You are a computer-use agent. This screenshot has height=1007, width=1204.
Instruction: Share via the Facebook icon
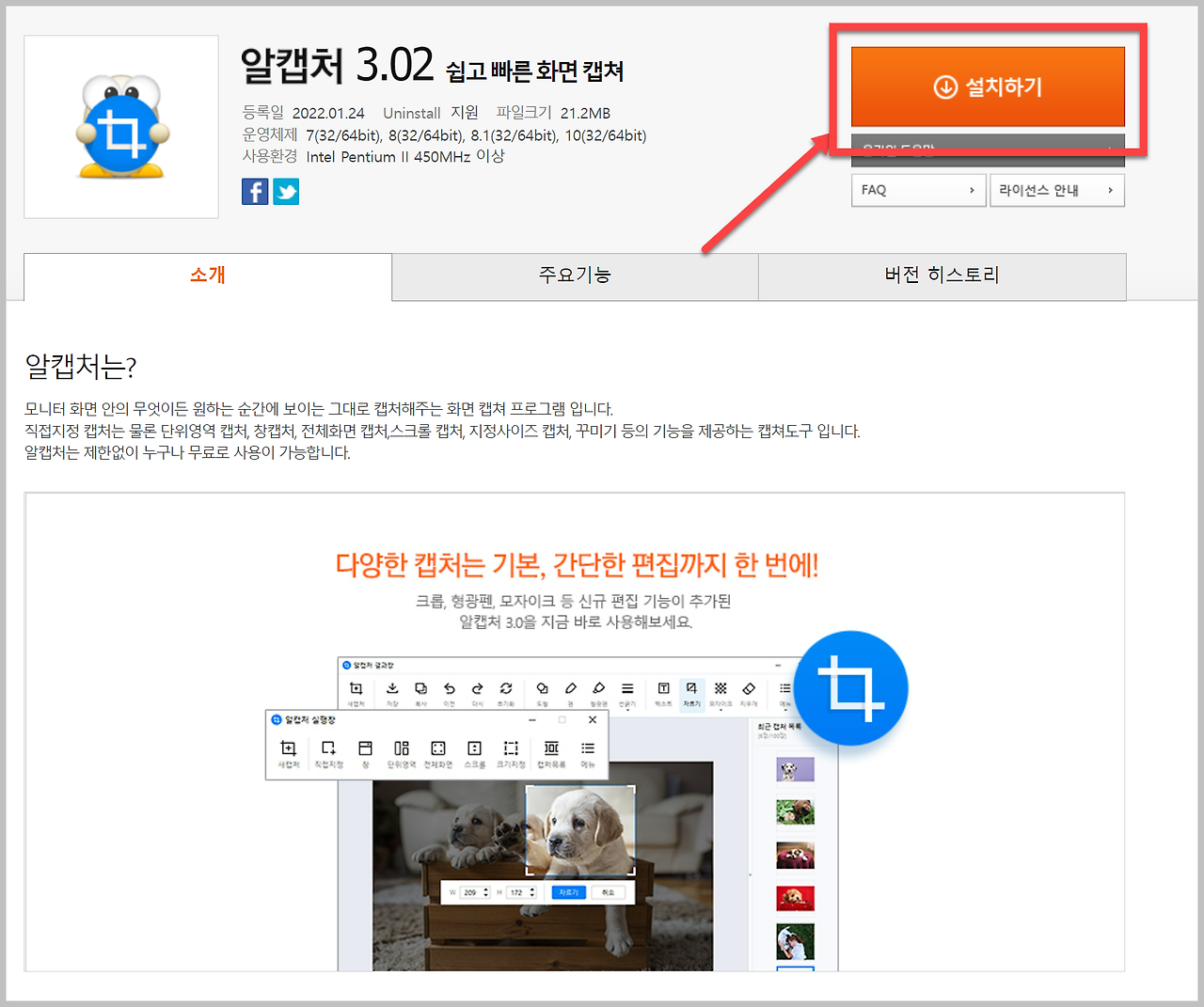tap(255, 192)
